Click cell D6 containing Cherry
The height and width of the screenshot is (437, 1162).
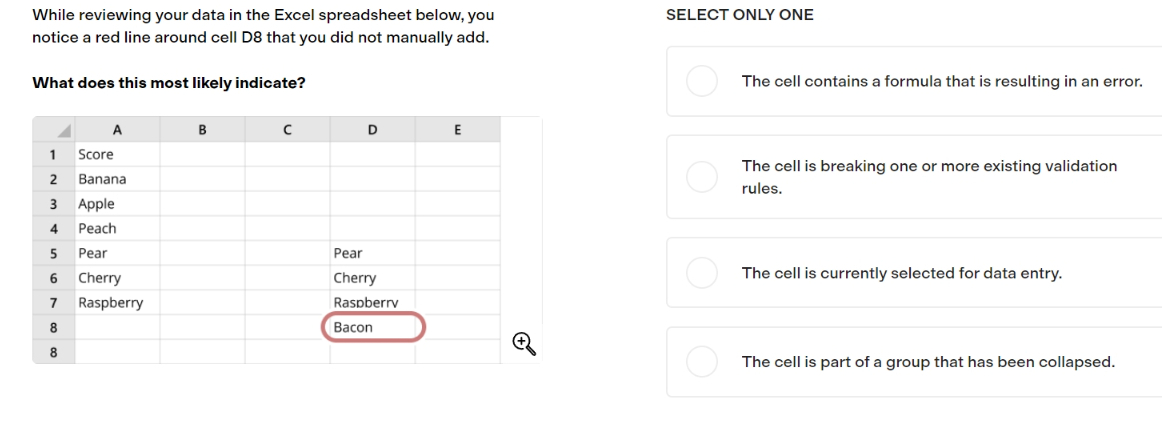point(373,278)
